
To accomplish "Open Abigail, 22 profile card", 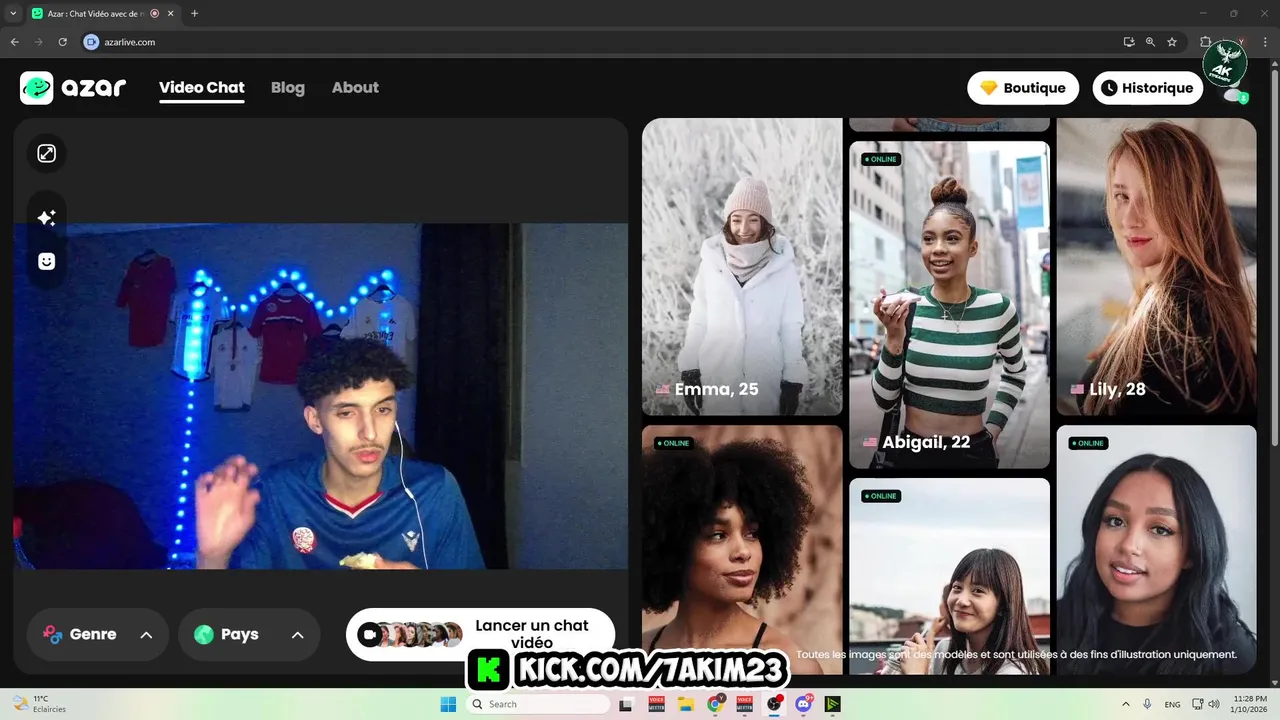I will pos(949,304).
